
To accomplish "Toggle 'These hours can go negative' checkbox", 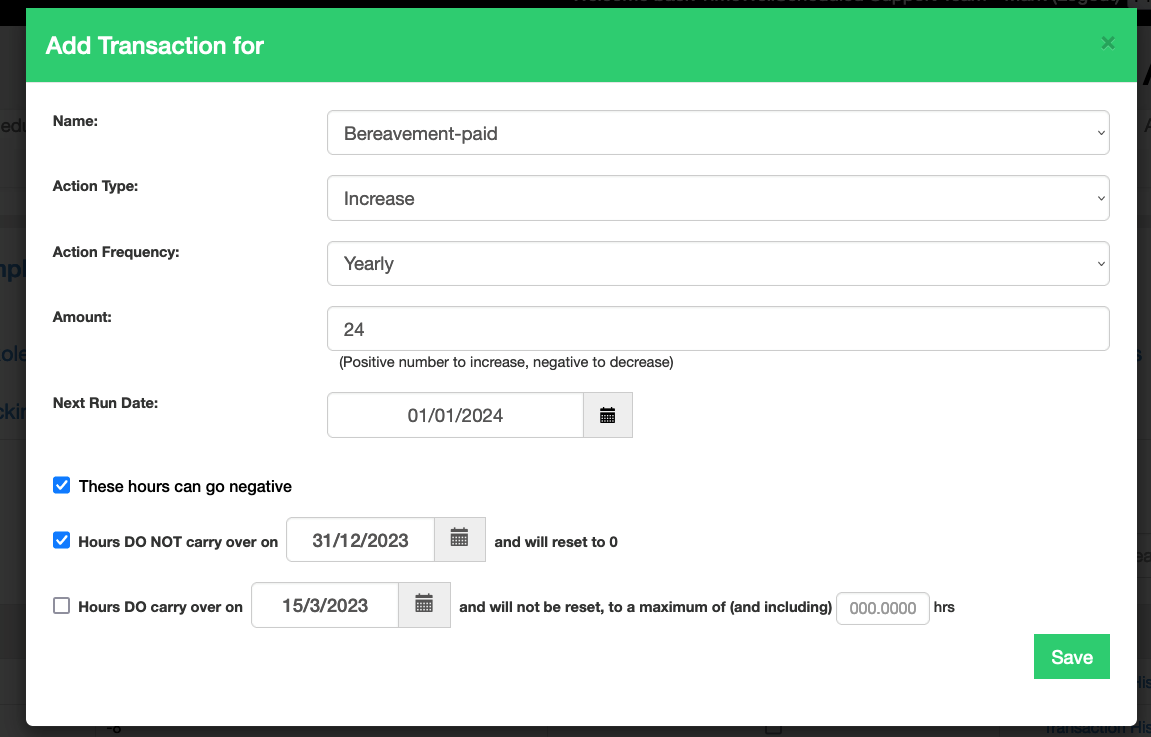I will coord(62,486).
